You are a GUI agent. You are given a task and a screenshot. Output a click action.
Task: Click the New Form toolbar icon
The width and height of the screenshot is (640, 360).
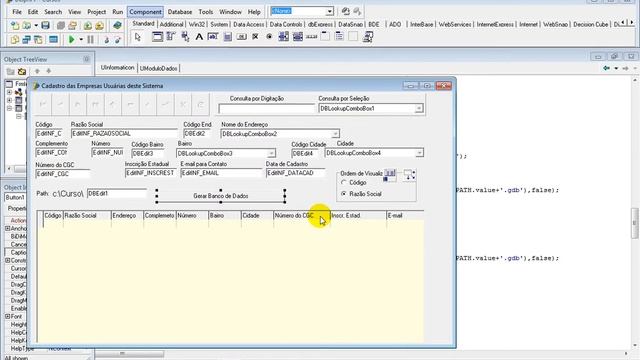(53, 40)
